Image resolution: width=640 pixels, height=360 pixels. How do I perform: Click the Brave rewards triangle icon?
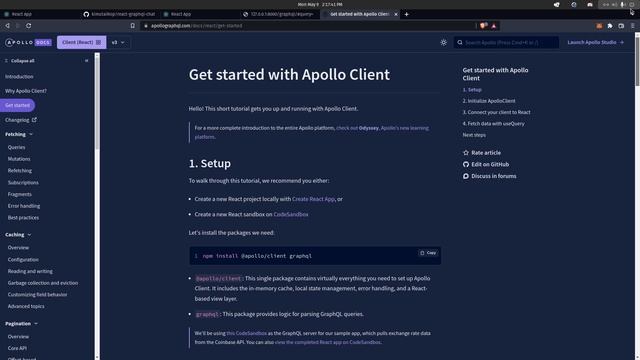click(494, 26)
